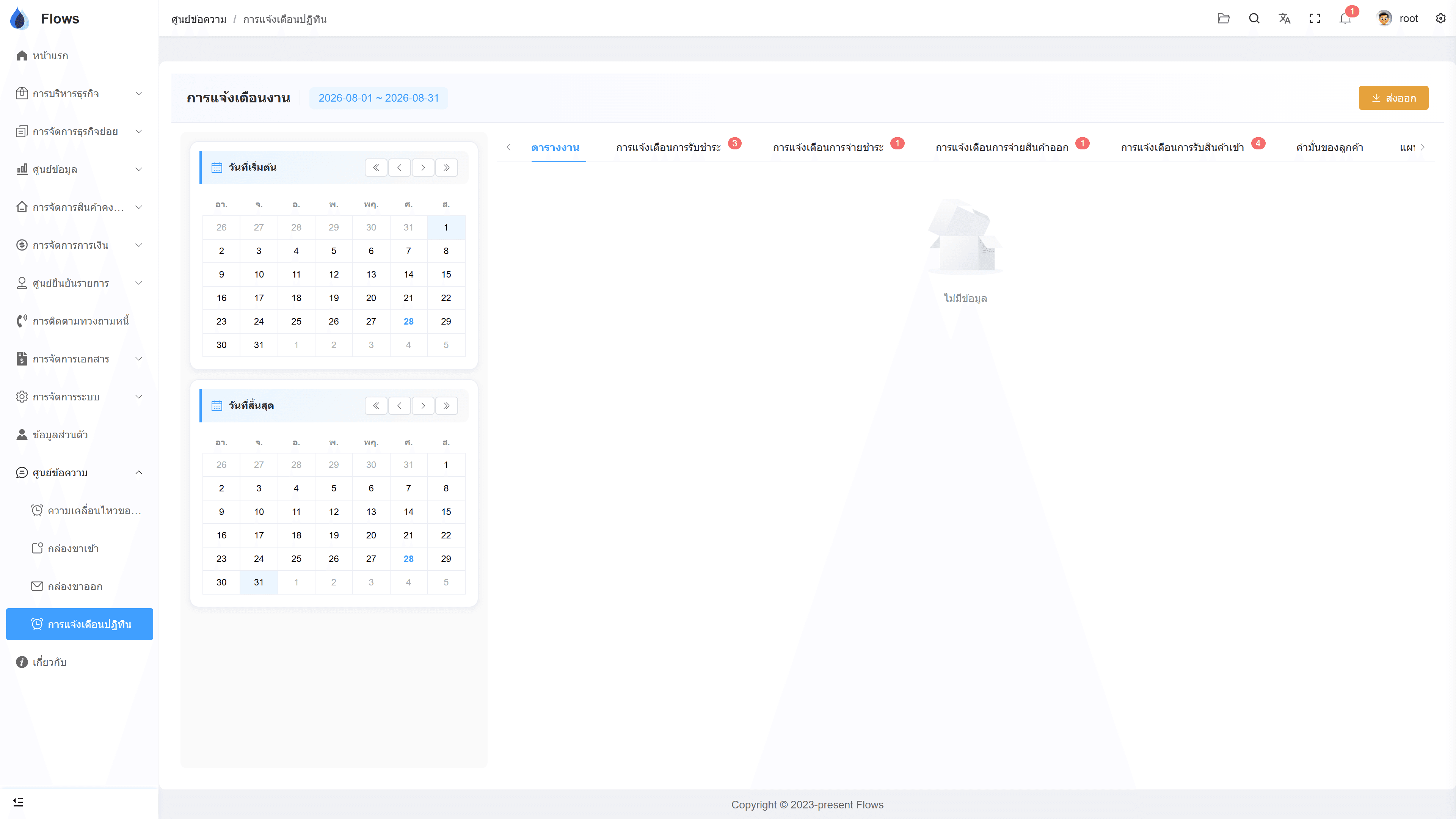1456x819 pixels.
Task: Switch to การแจ้งเตือนการจ่ายสินค้าออก tab
Action: 1001,147
